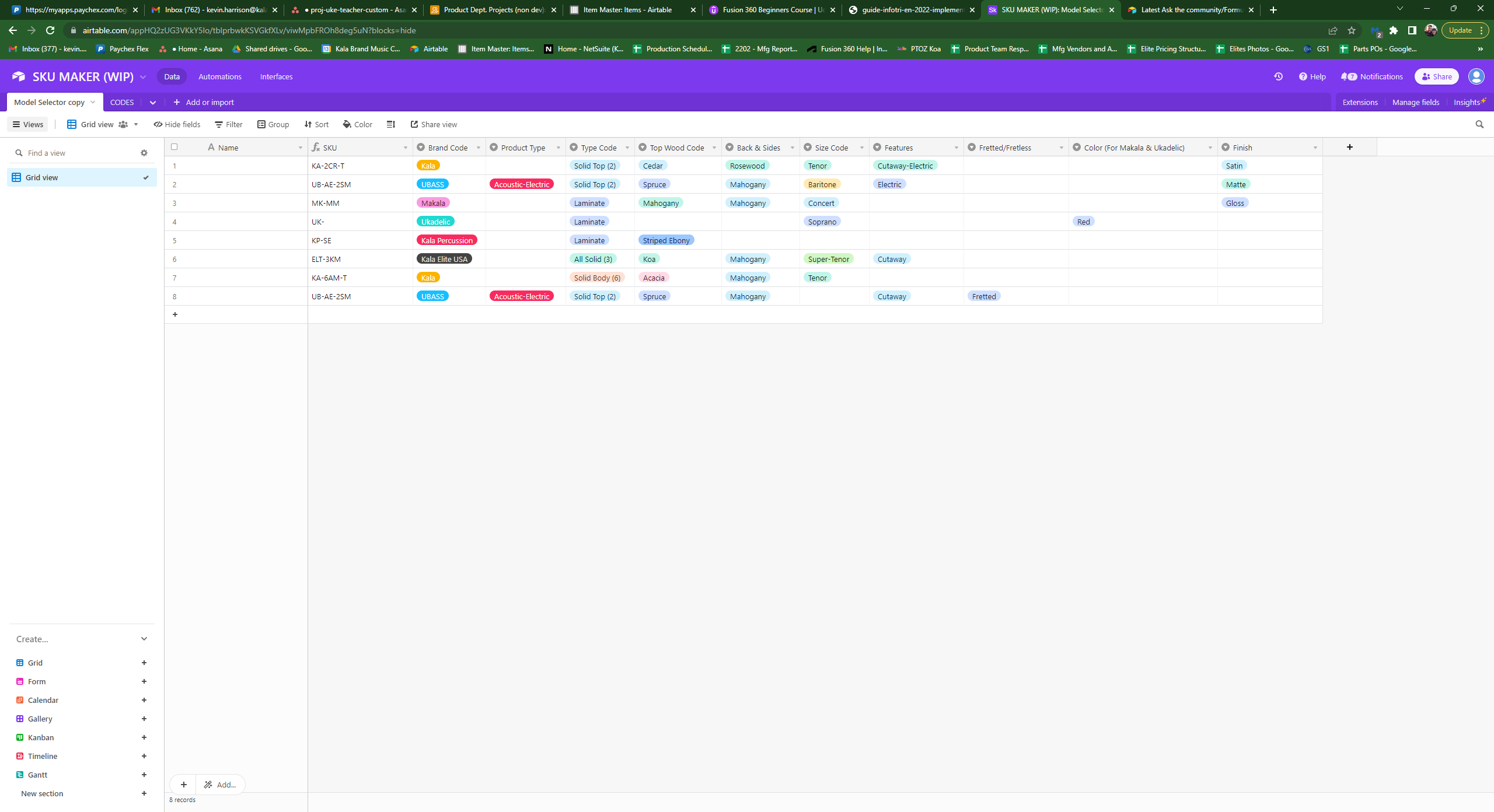Switch to the Data tab

[172, 76]
